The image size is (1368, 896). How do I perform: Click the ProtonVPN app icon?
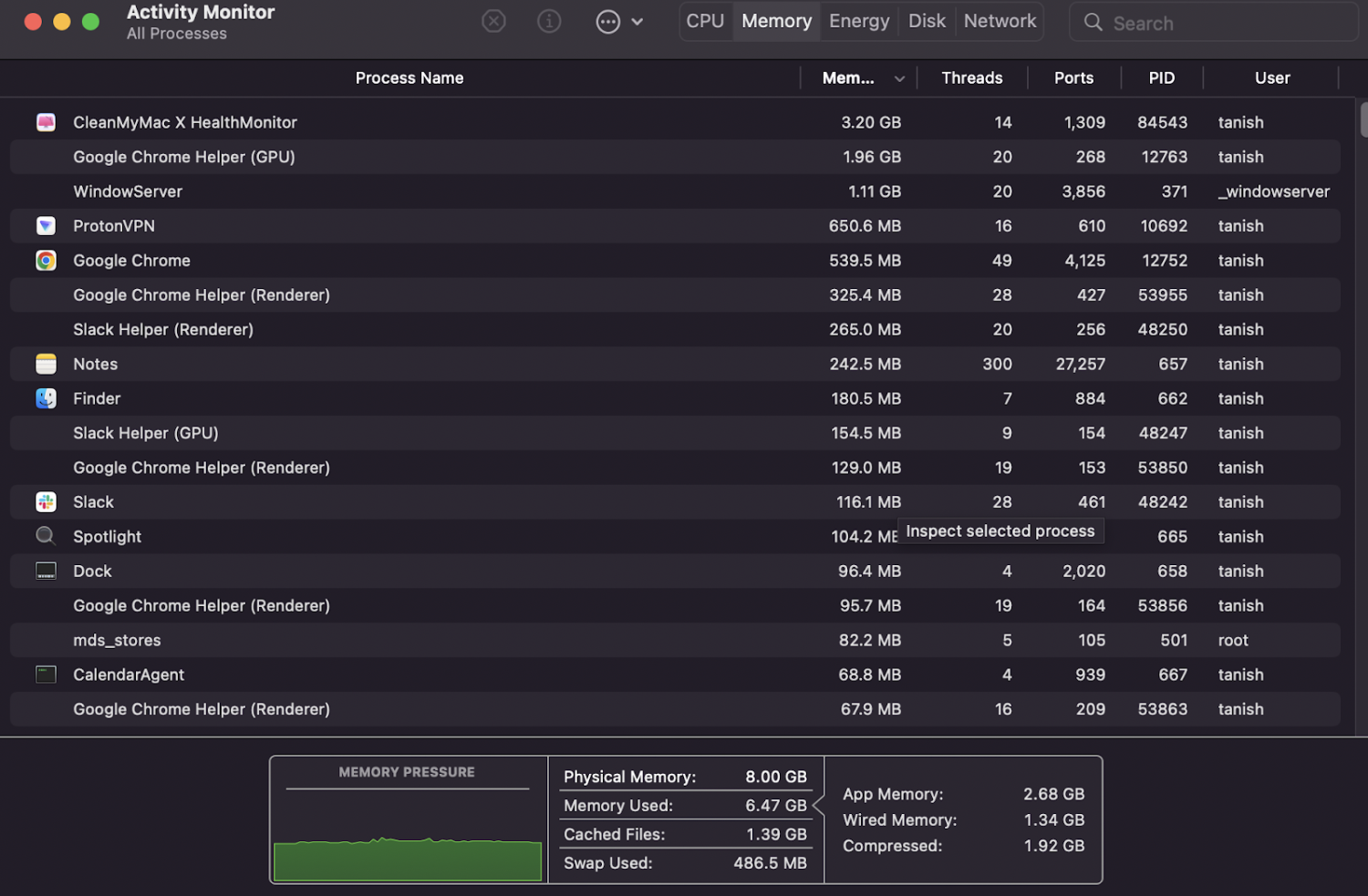pos(46,226)
